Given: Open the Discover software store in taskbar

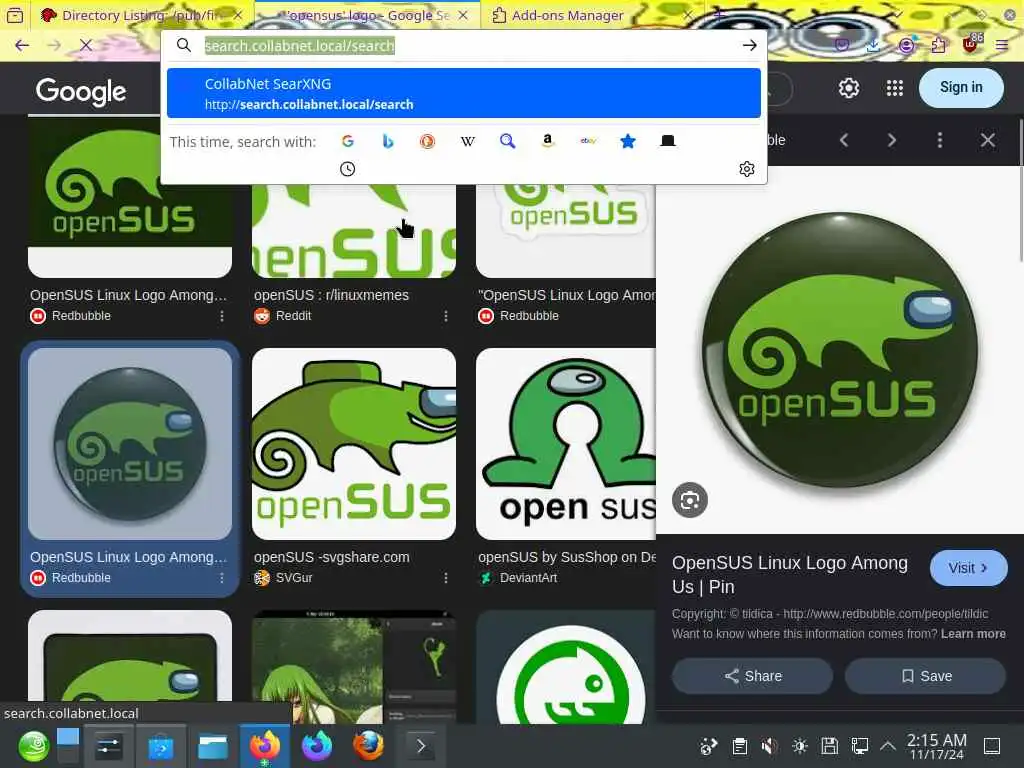Looking at the screenshot, I should [x=161, y=746].
